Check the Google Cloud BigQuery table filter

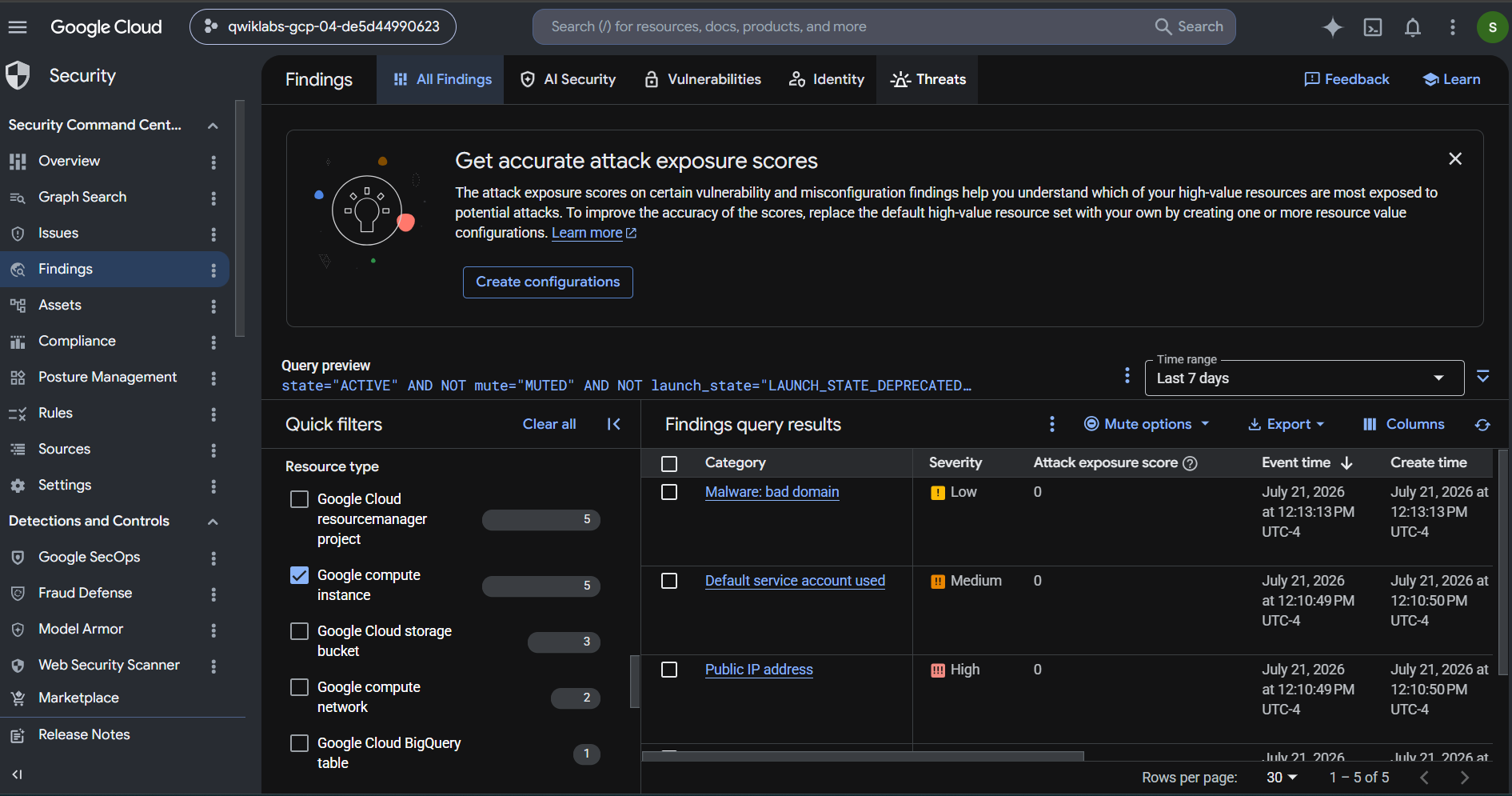point(299,743)
